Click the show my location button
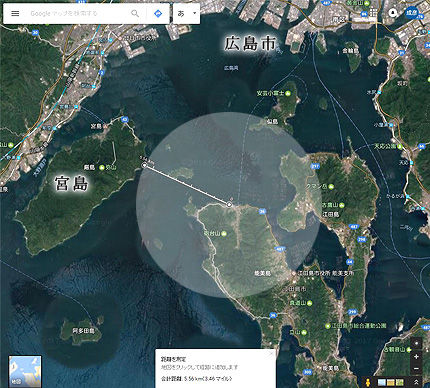430x388 pixels. 416,344
